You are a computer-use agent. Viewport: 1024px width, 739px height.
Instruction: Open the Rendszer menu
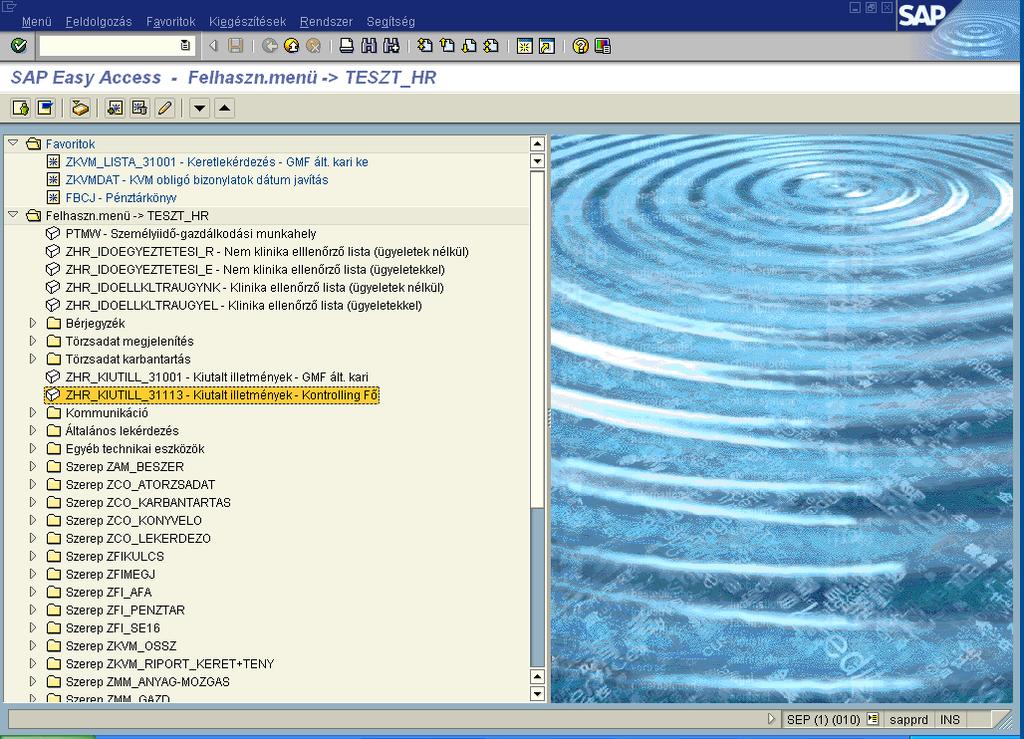[326, 22]
